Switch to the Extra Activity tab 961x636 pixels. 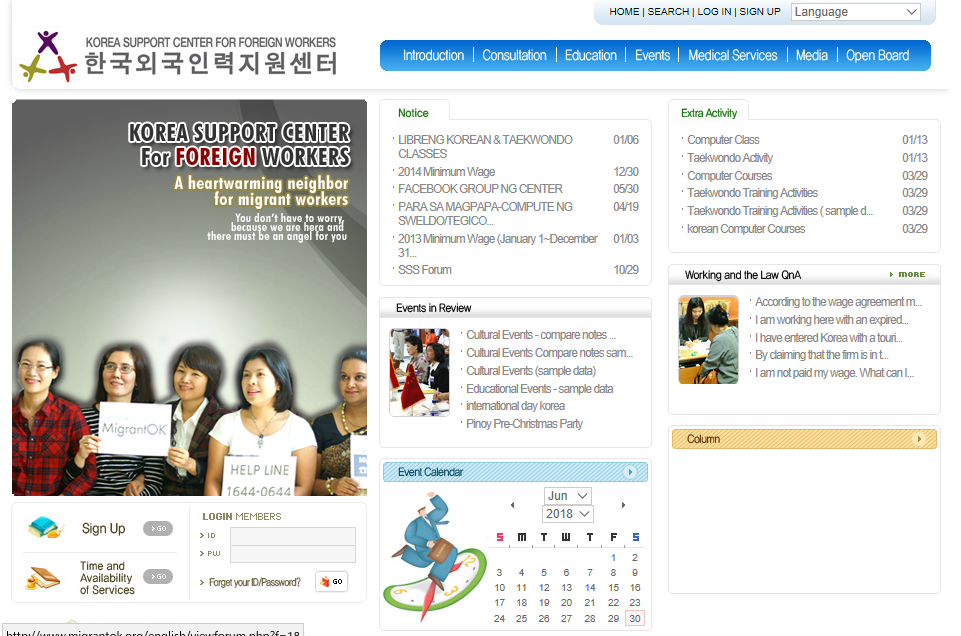(708, 113)
